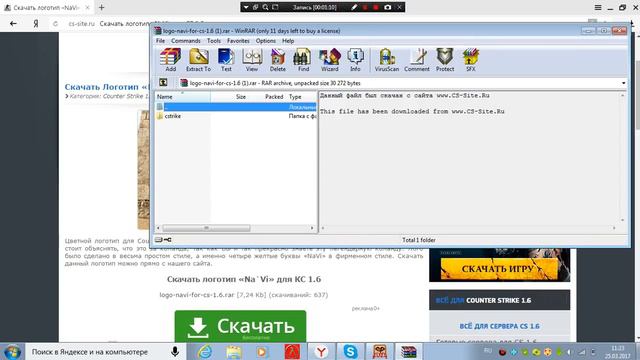
Task: Open the Help menu
Action: click(288, 41)
